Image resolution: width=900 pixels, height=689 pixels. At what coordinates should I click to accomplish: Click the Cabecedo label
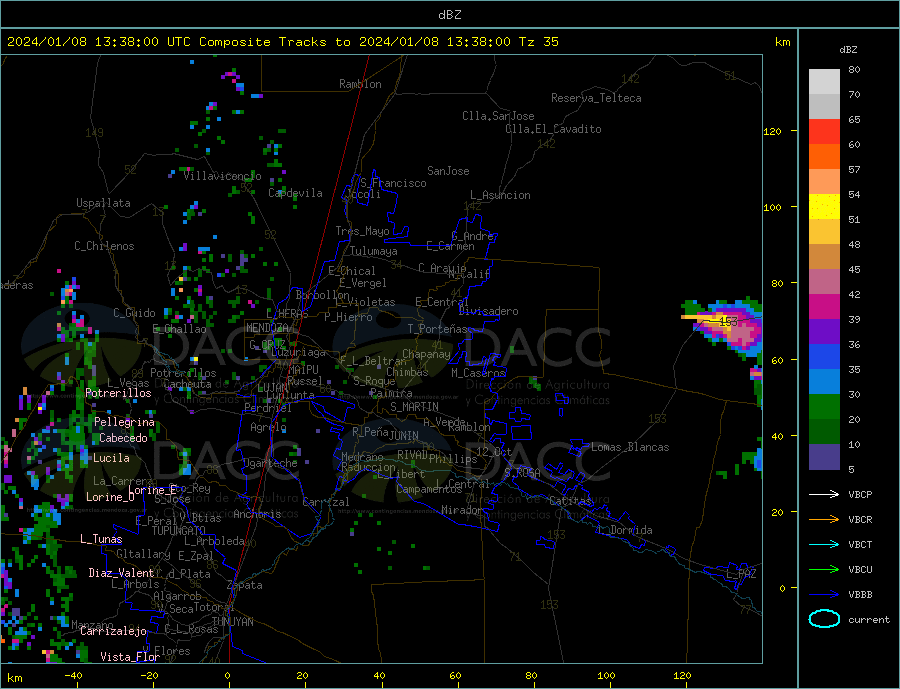(x=123, y=438)
